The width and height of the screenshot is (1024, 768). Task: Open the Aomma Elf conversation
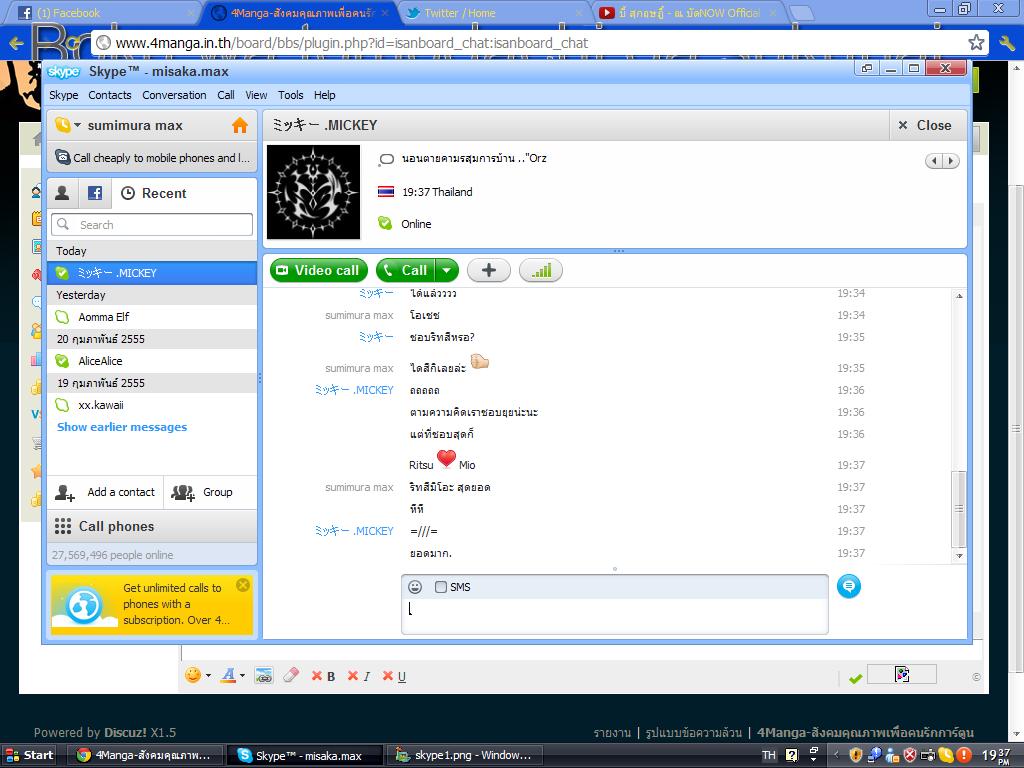click(152, 317)
